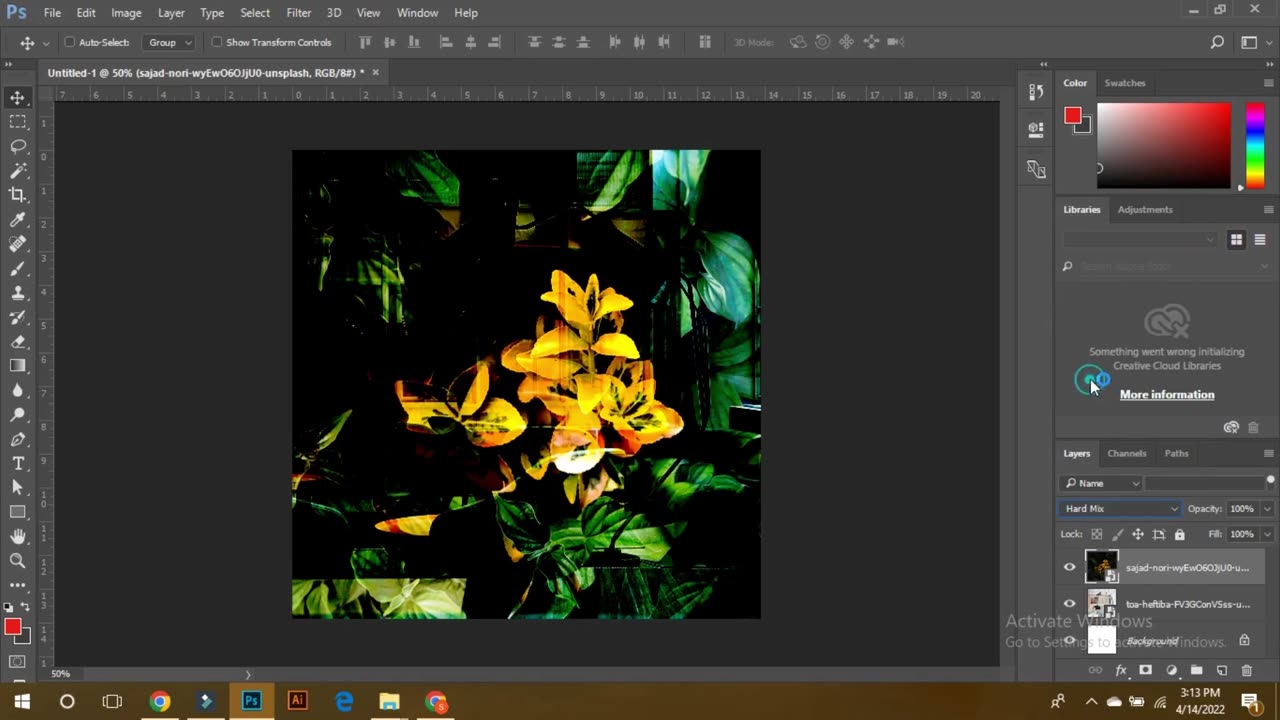Select the Lasso tool
The image size is (1280, 720).
coord(18,146)
